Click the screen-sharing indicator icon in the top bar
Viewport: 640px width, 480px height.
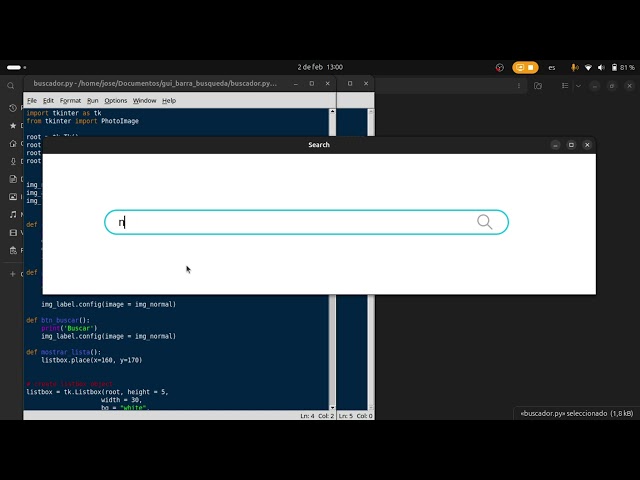[x=520, y=67]
